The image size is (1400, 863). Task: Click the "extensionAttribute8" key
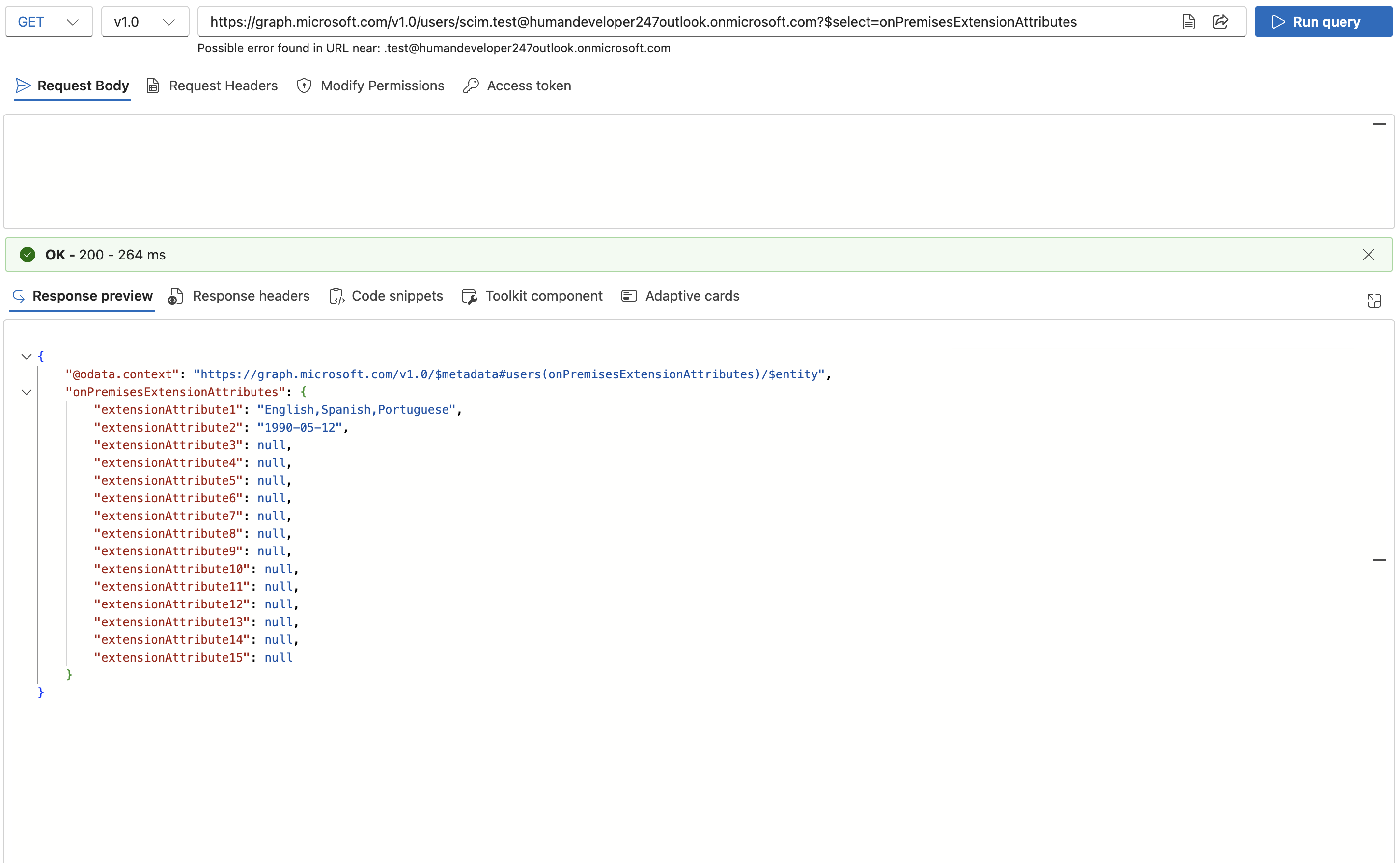(x=168, y=534)
